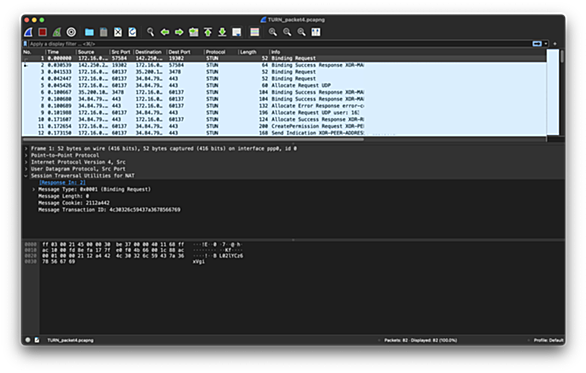Collapse Session Traversal Utilities for NAT section
Viewport: 586px width, 373px height.
(26, 176)
